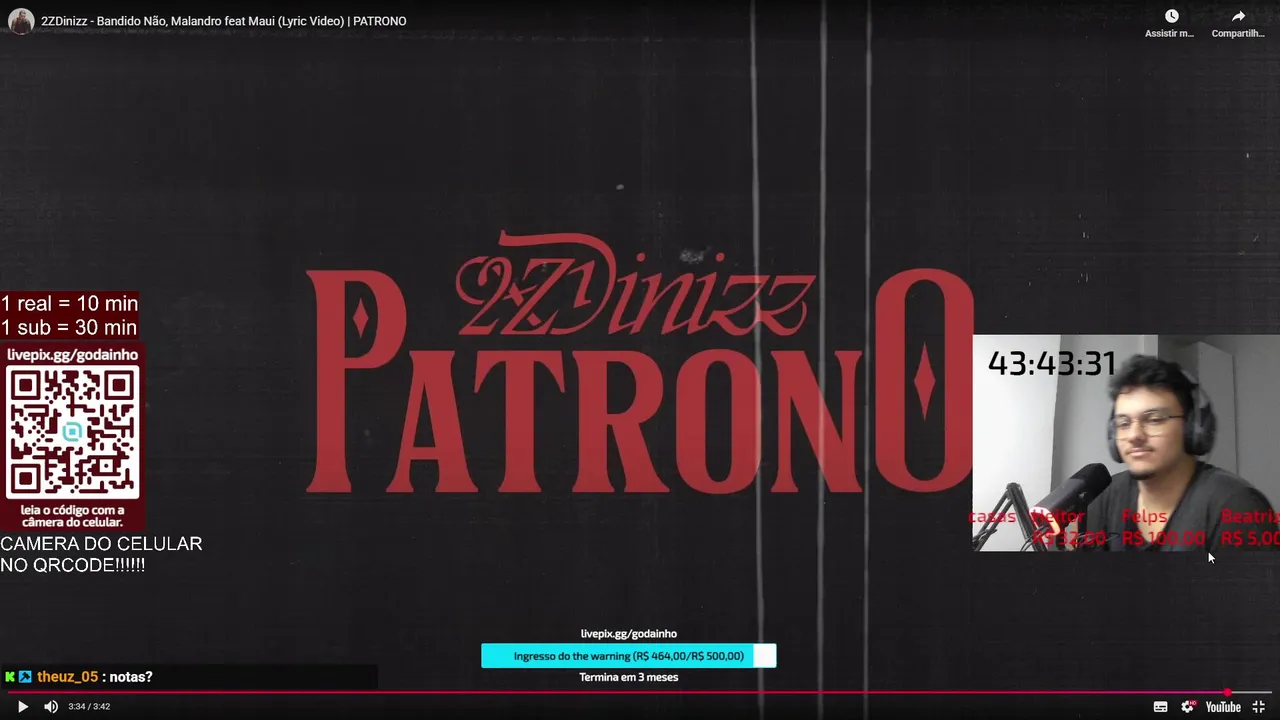Click 'livepix.gg/godainho' above goal bar
The image size is (1280, 720).
click(x=628, y=633)
